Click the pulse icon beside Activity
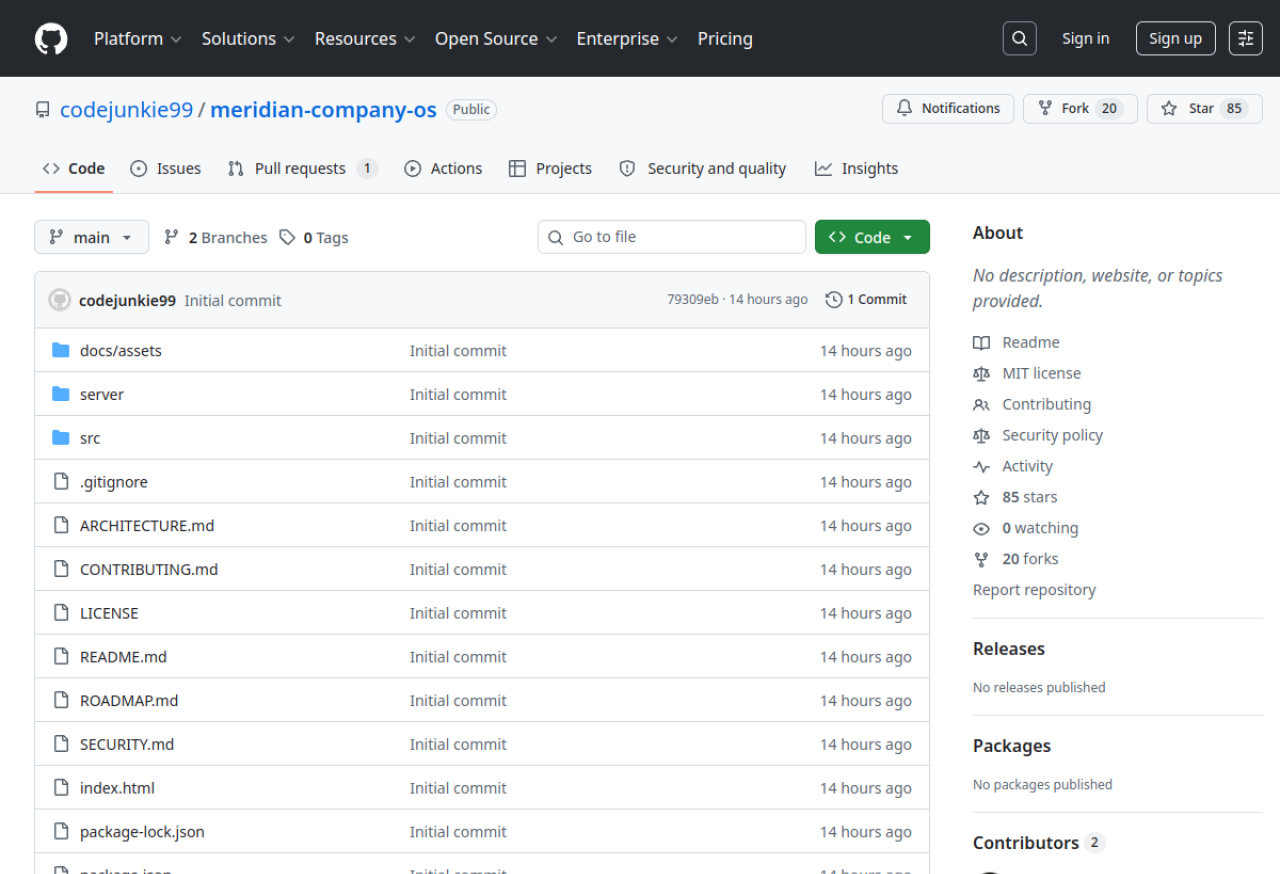Image resolution: width=1280 pixels, height=874 pixels. pos(982,466)
